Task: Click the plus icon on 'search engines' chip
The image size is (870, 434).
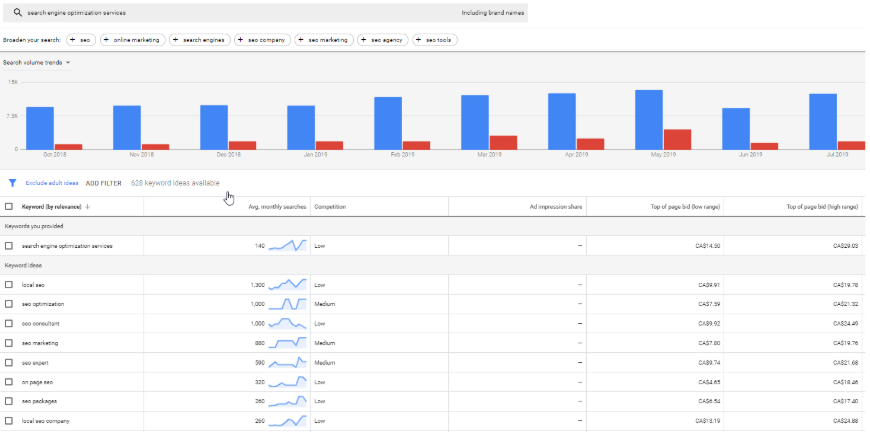Action: click(x=176, y=40)
